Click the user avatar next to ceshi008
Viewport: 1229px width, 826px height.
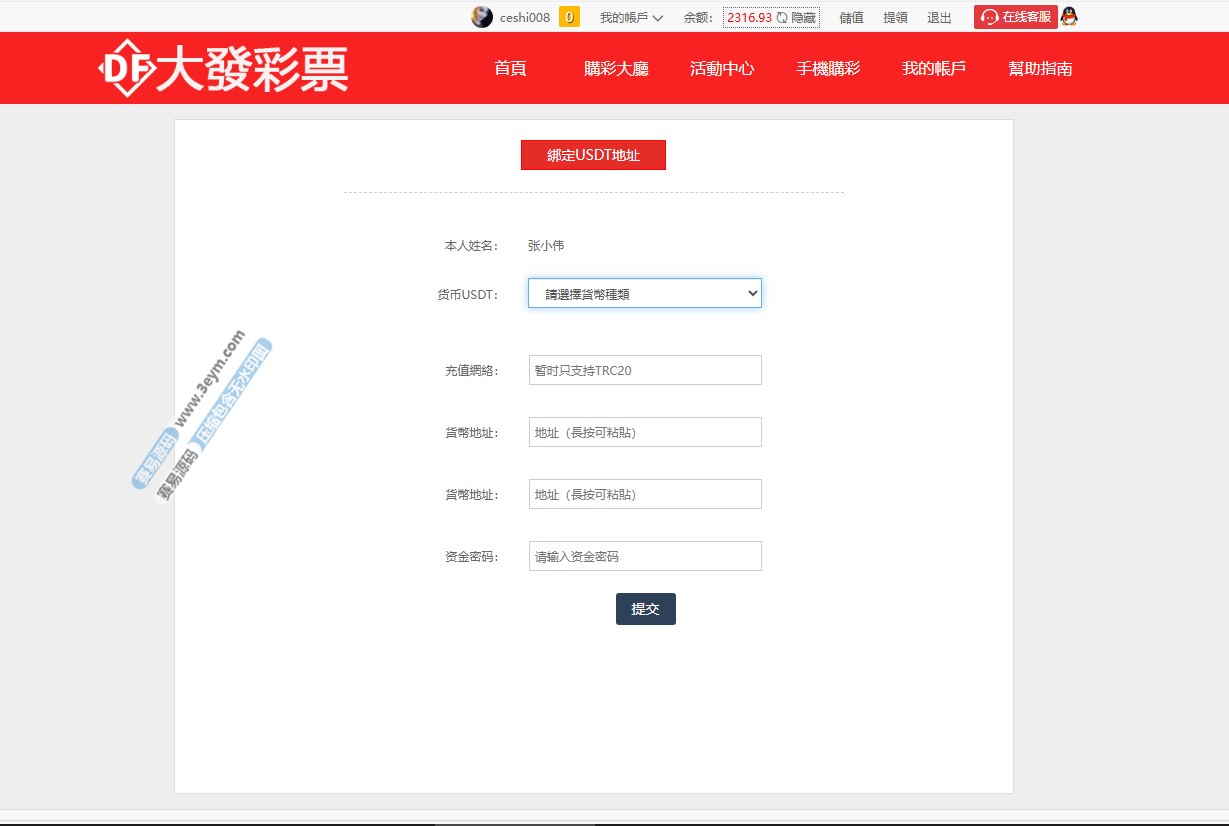(x=482, y=17)
